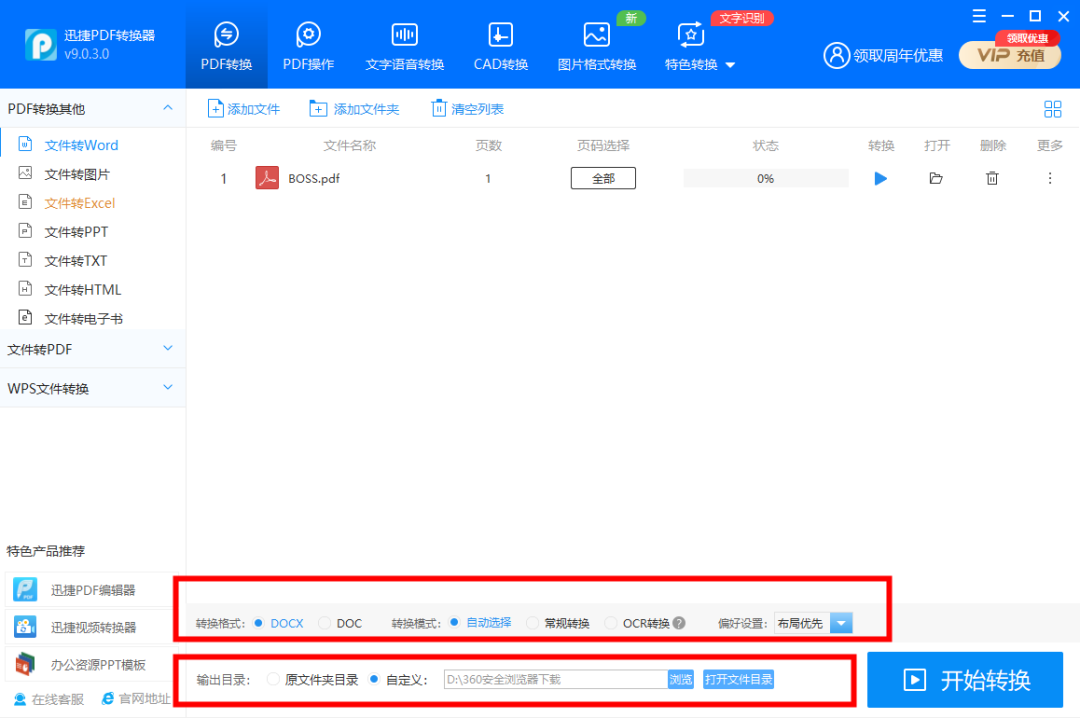Click the red PDF file icon
This screenshot has width=1080, height=718.
pyautogui.click(x=267, y=178)
